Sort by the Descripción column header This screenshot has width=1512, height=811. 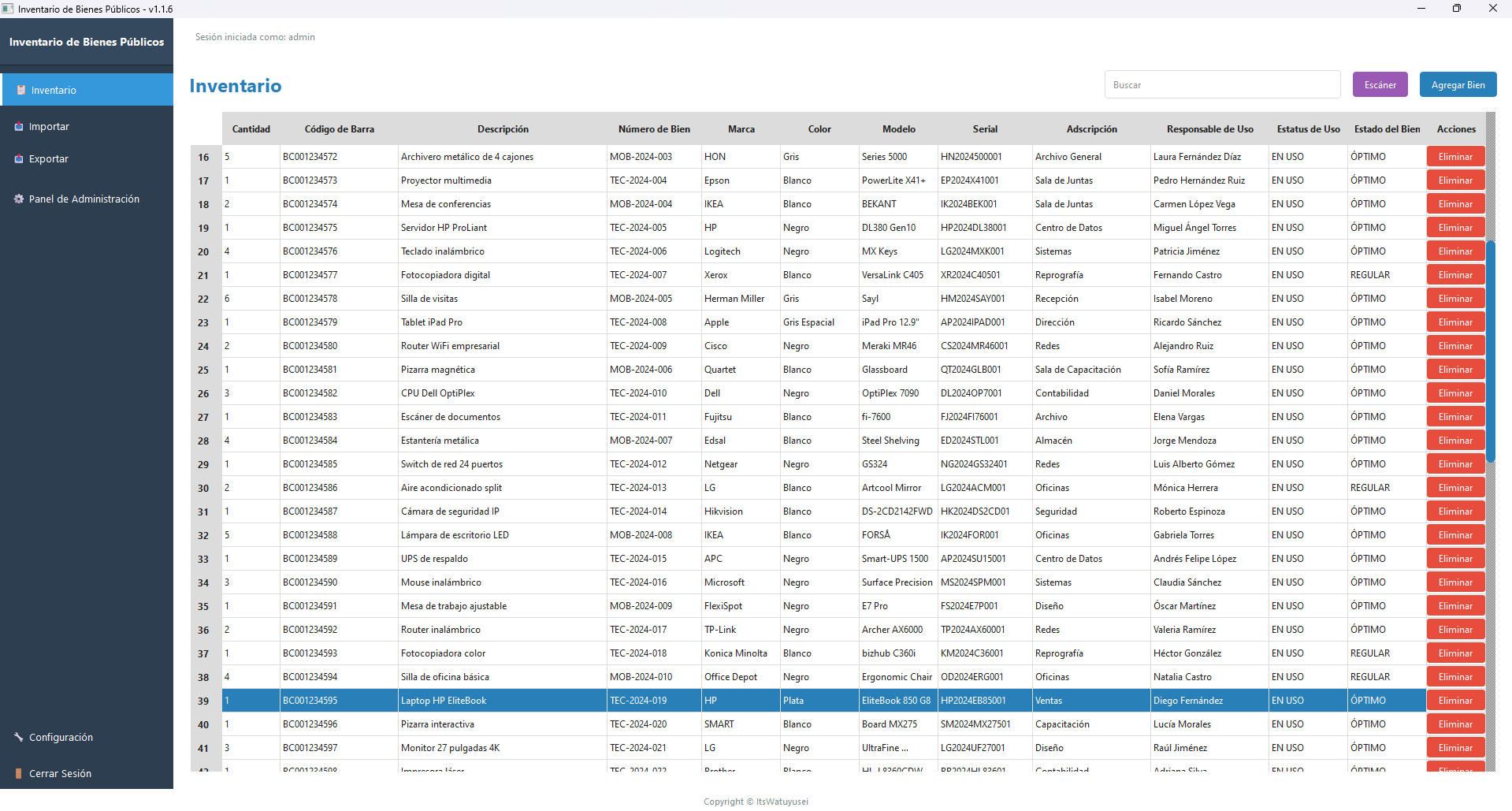click(x=503, y=128)
